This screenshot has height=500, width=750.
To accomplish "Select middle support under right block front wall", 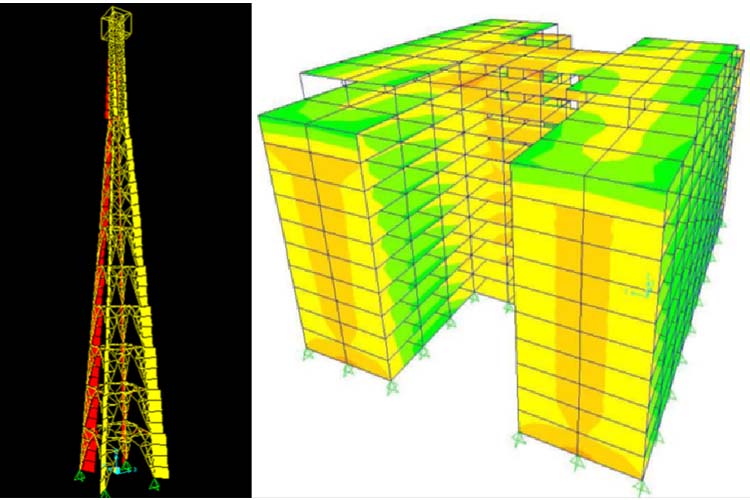I will (x=576, y=462).
